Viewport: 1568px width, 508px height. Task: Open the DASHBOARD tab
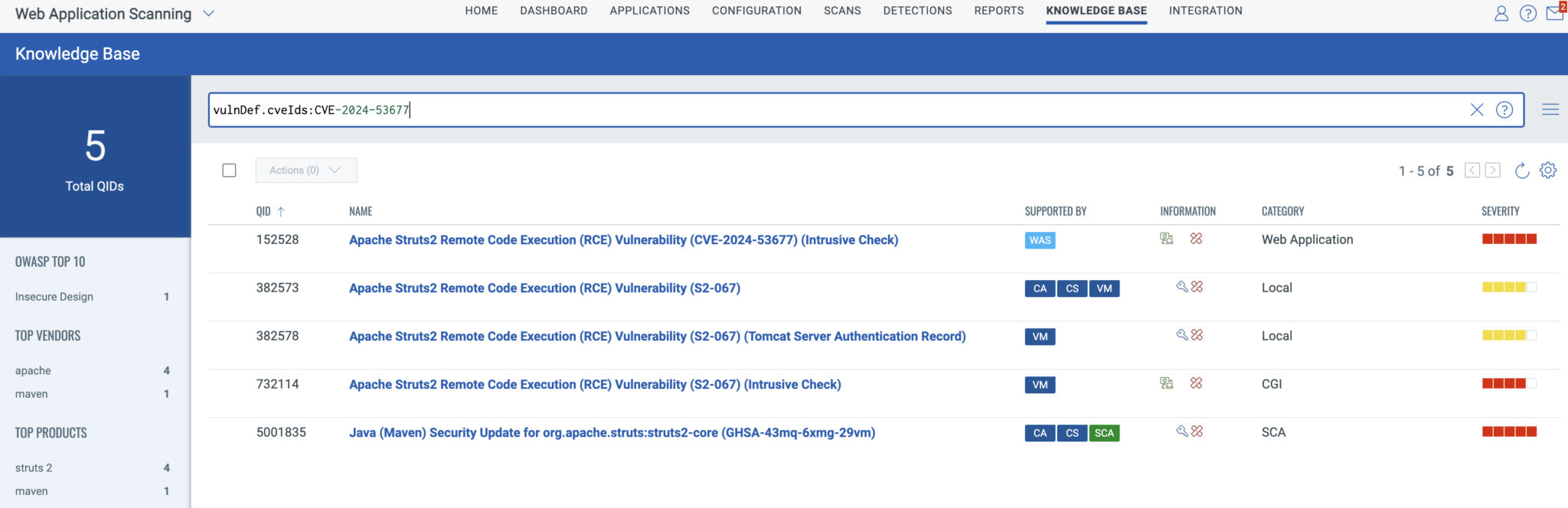[x=554, y=11]
